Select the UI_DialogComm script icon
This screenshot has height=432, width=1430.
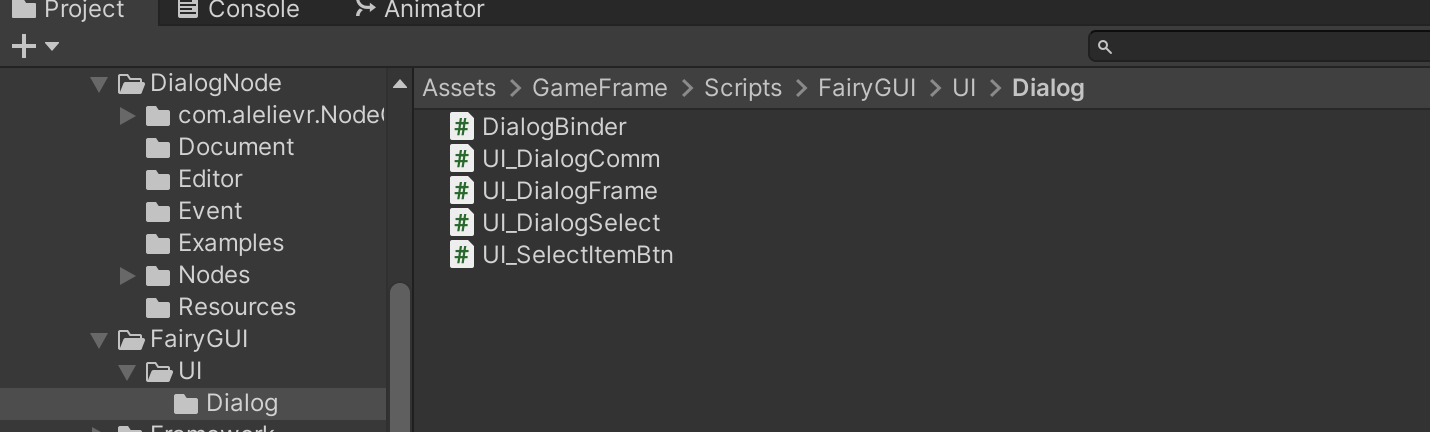[x=461, y=159]
